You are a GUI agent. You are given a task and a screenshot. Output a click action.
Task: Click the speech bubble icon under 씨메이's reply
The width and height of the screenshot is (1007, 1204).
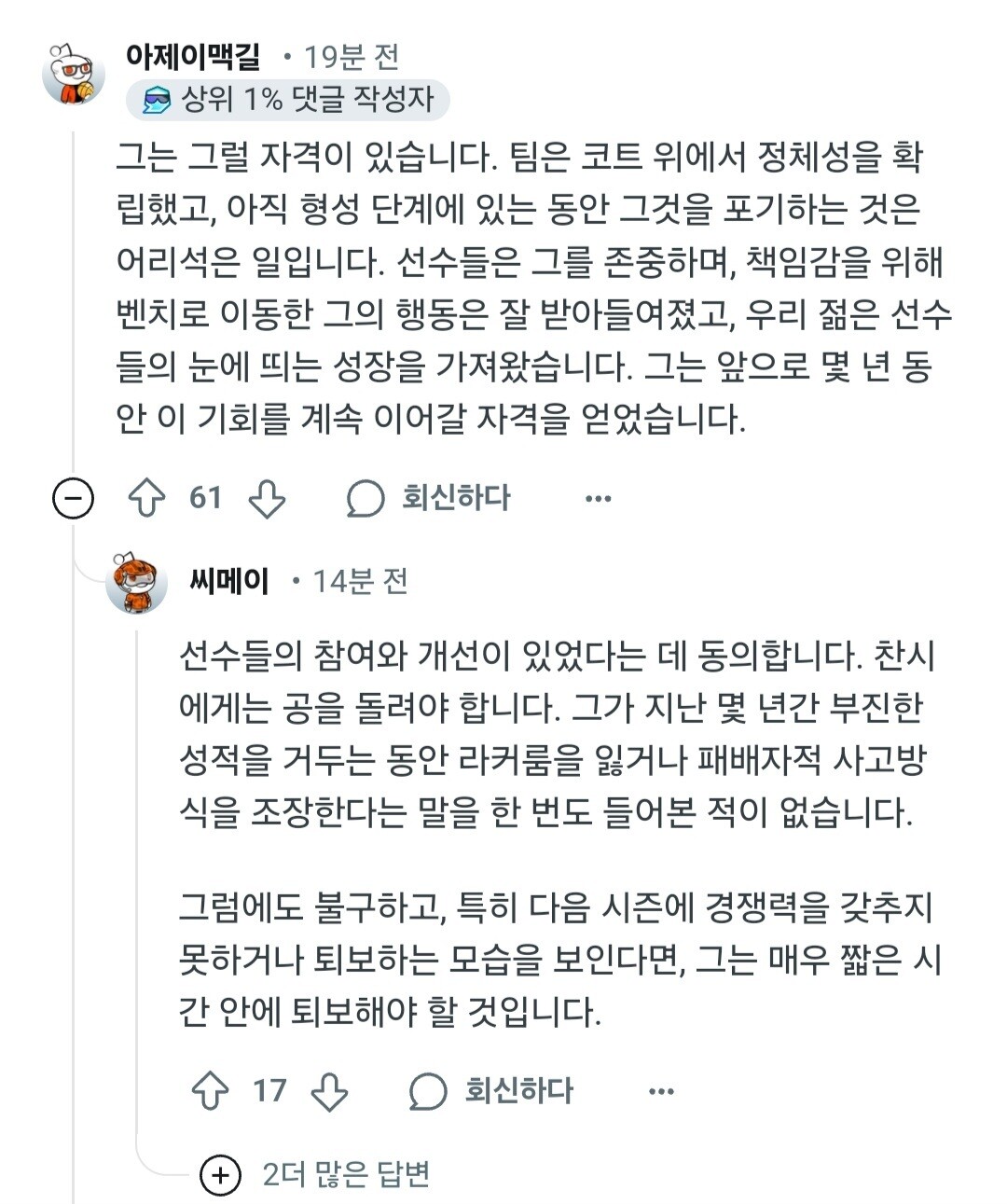pyautogui.click(x=428, y=1091)
